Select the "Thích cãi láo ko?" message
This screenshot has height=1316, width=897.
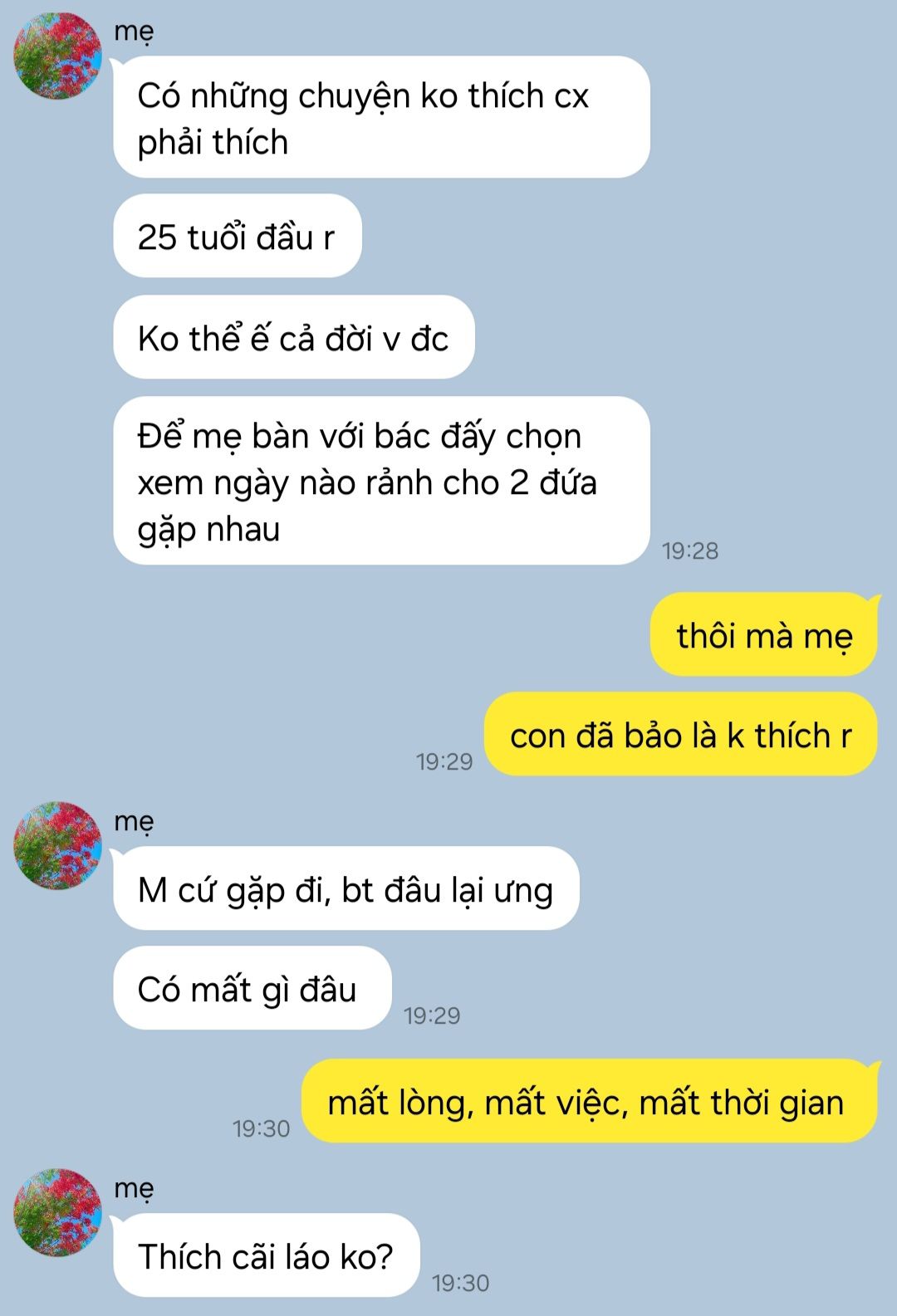click(x=267, y=1255)
